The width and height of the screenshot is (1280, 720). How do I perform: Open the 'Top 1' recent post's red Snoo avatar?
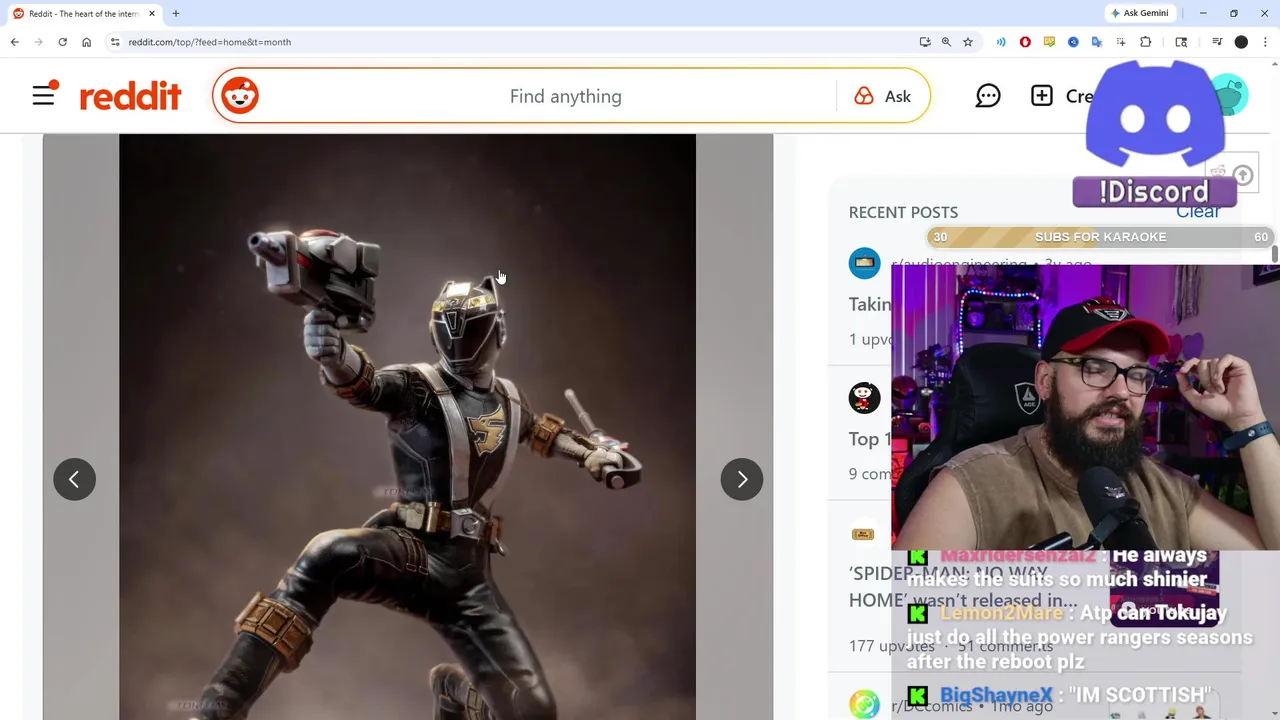click(864, 398)
